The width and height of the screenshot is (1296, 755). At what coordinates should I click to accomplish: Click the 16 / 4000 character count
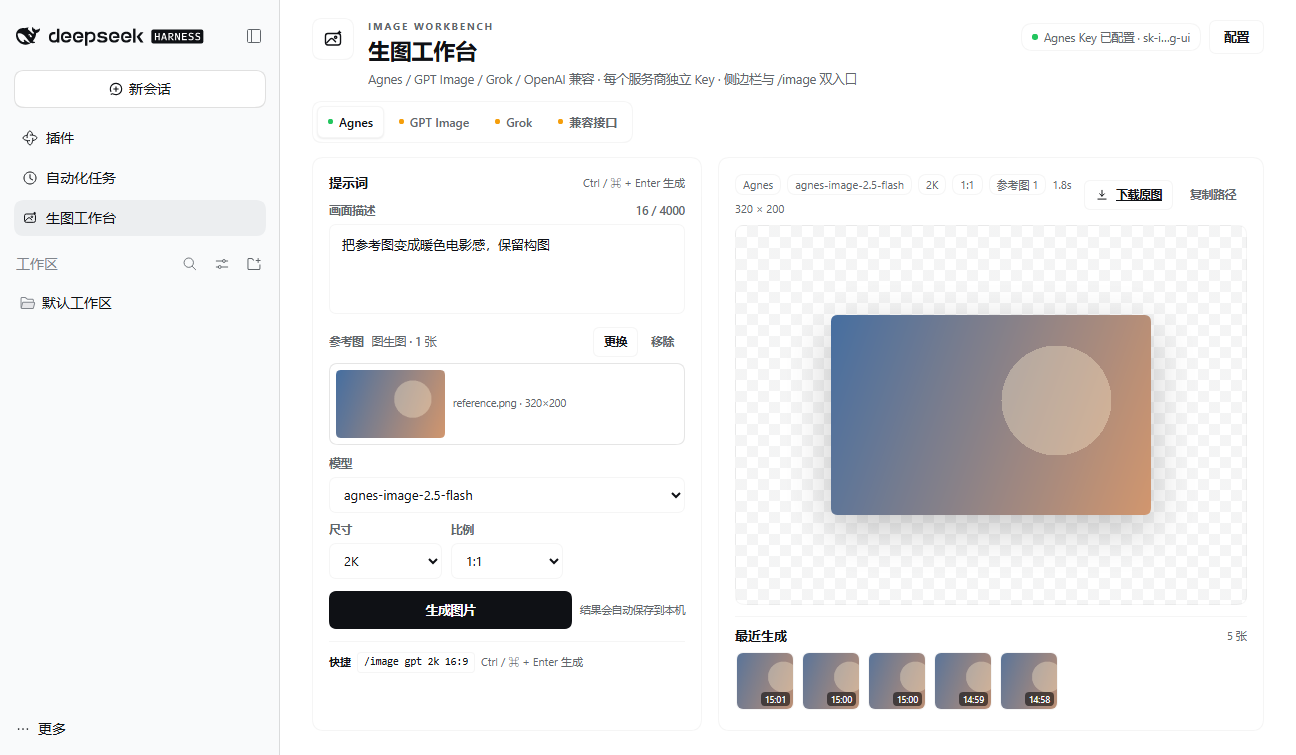(661, 211)
